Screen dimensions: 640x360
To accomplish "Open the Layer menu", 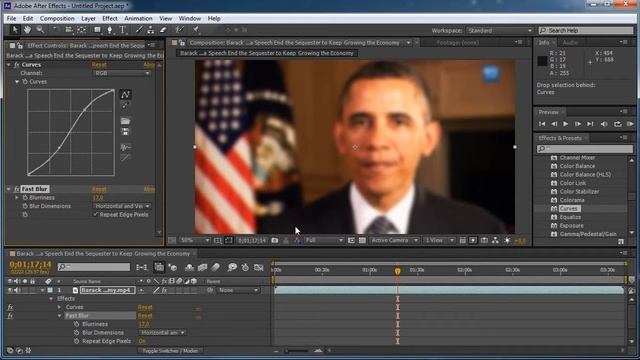I will coord(88,18).
